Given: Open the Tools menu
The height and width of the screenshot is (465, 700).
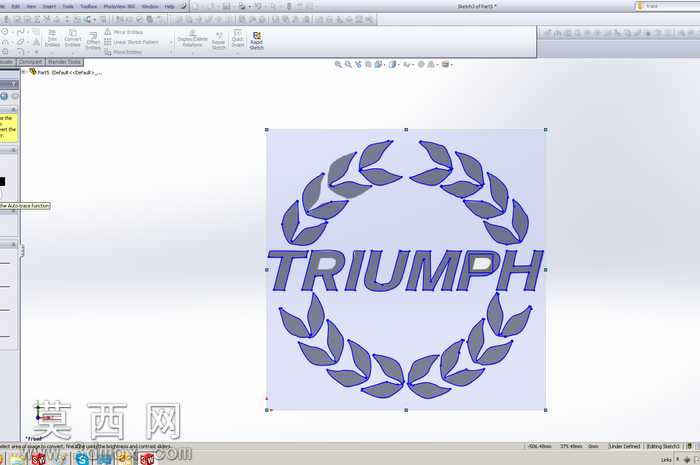Looking at the screenshot, I should pos(68,6).
